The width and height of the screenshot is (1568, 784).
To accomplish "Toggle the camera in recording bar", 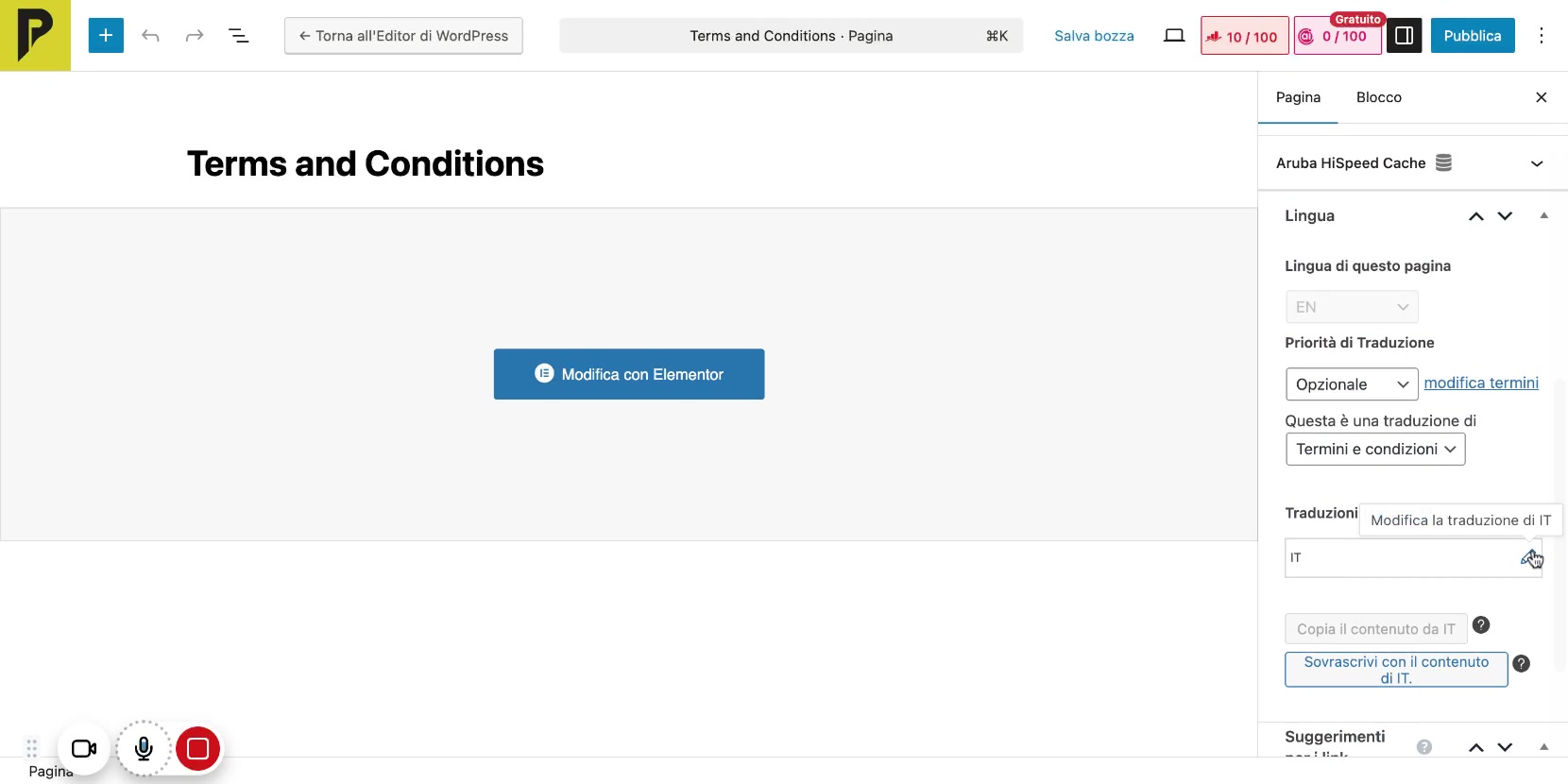I will pyautogui.click(x=84, y=749).
